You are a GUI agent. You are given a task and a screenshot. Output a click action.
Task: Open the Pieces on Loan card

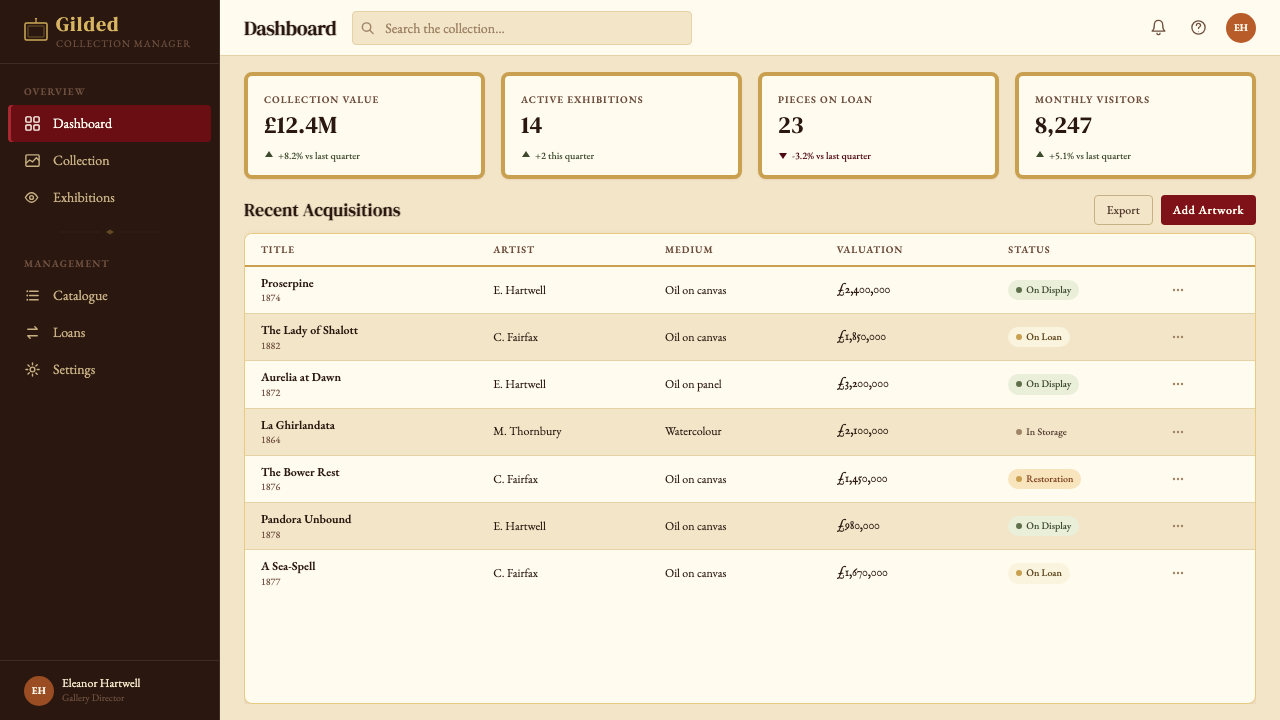pyautogui.click(x=879, y=125)
